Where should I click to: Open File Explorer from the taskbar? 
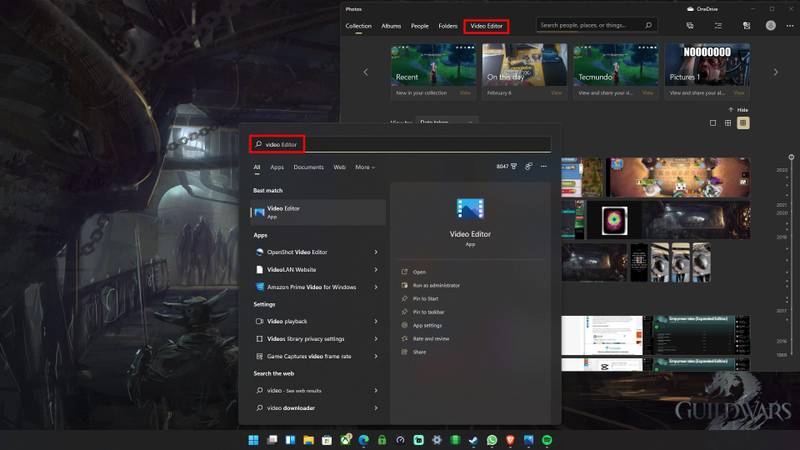308,440
